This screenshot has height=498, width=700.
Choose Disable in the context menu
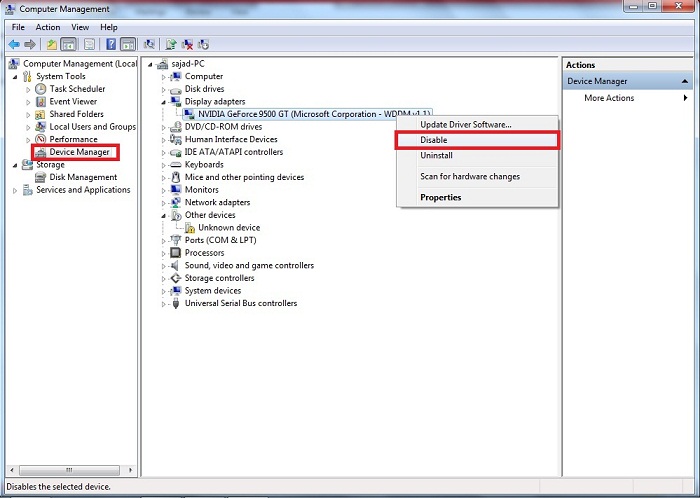pyautogui.click(x=477, y=140)
